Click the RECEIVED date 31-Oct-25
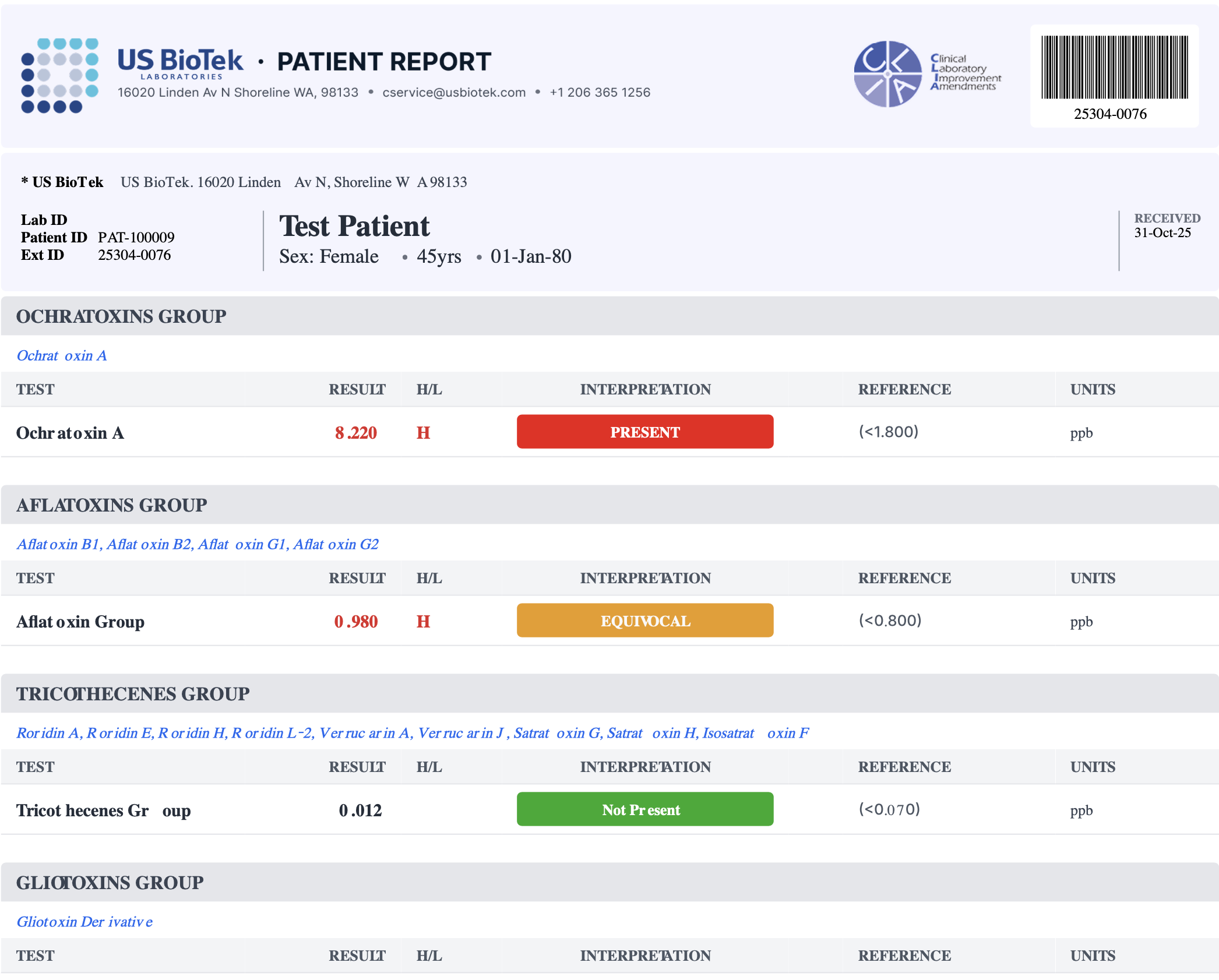Screen dimensions: 1219x980 coord(1162,233)
